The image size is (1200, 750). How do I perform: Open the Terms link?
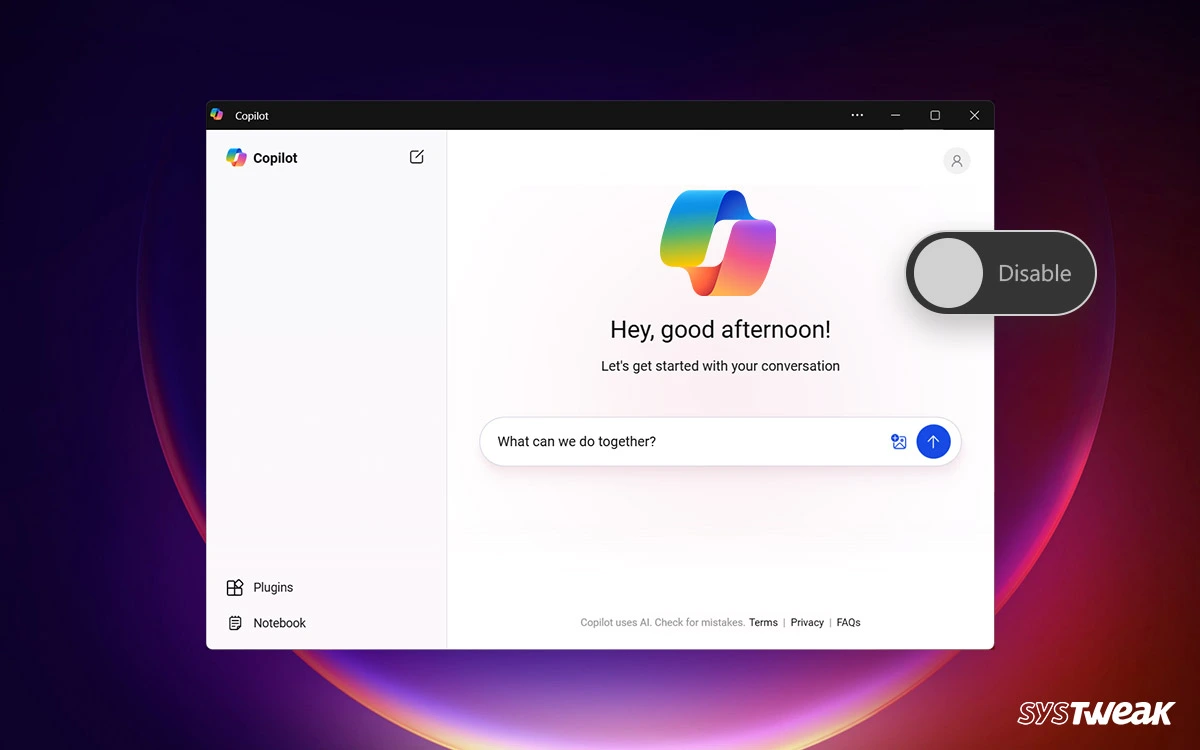(x=763, y=622)
